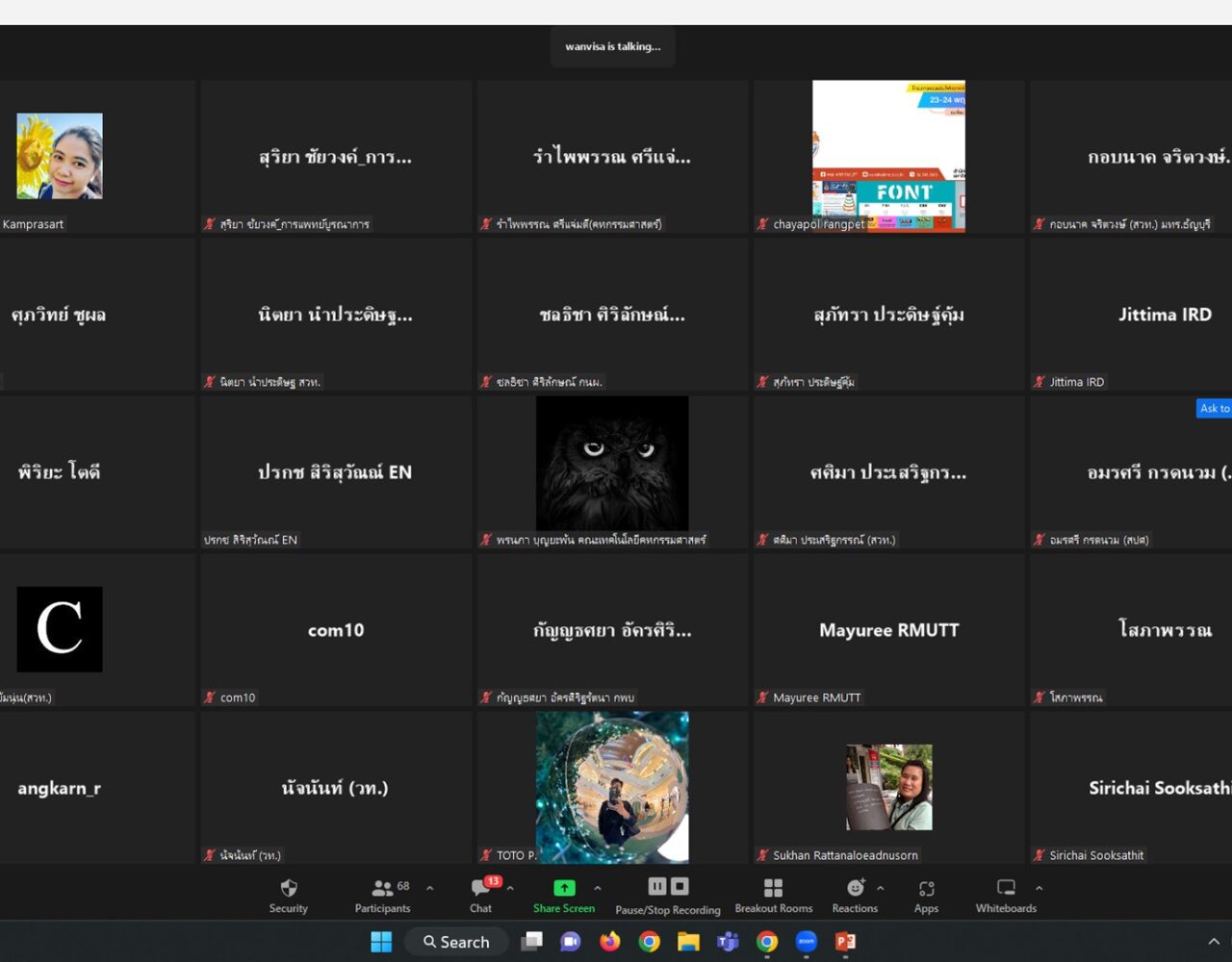1232x962 pixels.
Task: Click the 'wanvisa is talking...' banner
Action: [x=613, y=46]
